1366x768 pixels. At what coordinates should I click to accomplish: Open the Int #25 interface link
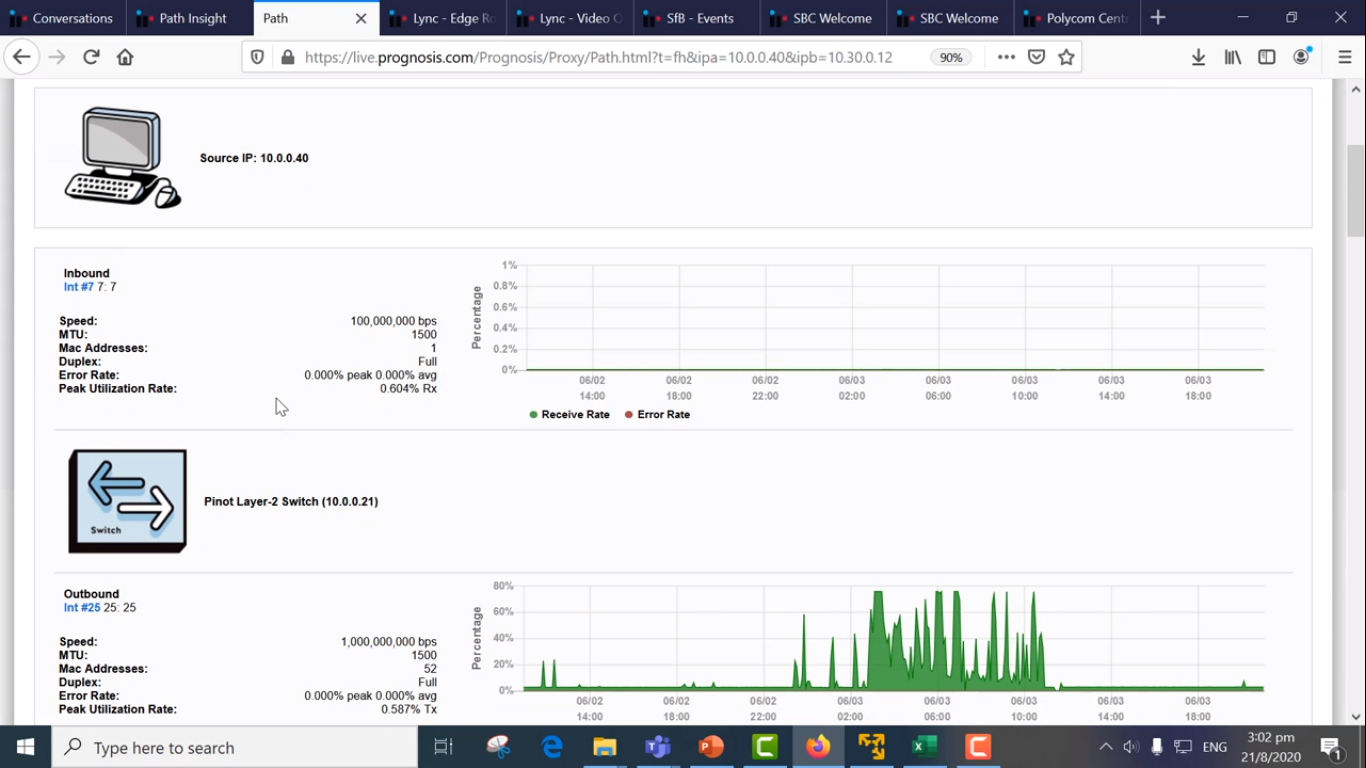82,608
